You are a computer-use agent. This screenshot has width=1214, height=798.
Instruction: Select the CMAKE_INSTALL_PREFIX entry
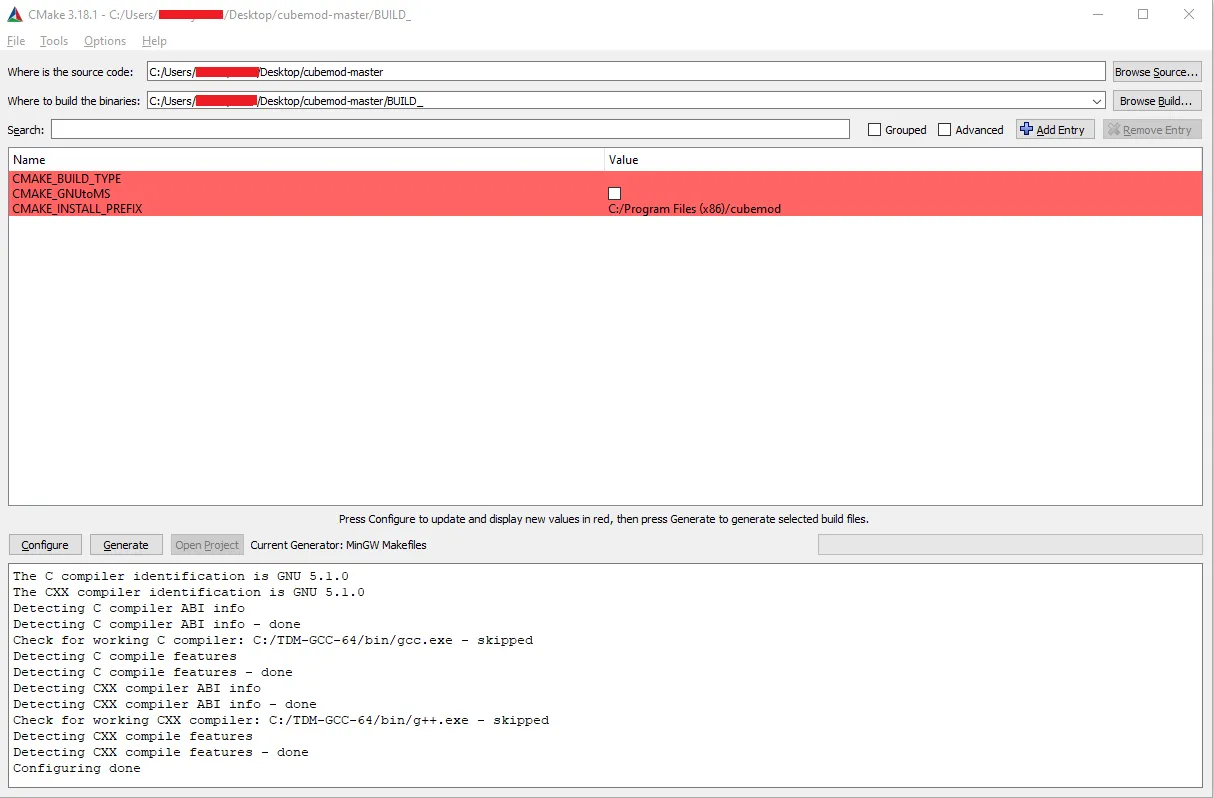point(77,209)
